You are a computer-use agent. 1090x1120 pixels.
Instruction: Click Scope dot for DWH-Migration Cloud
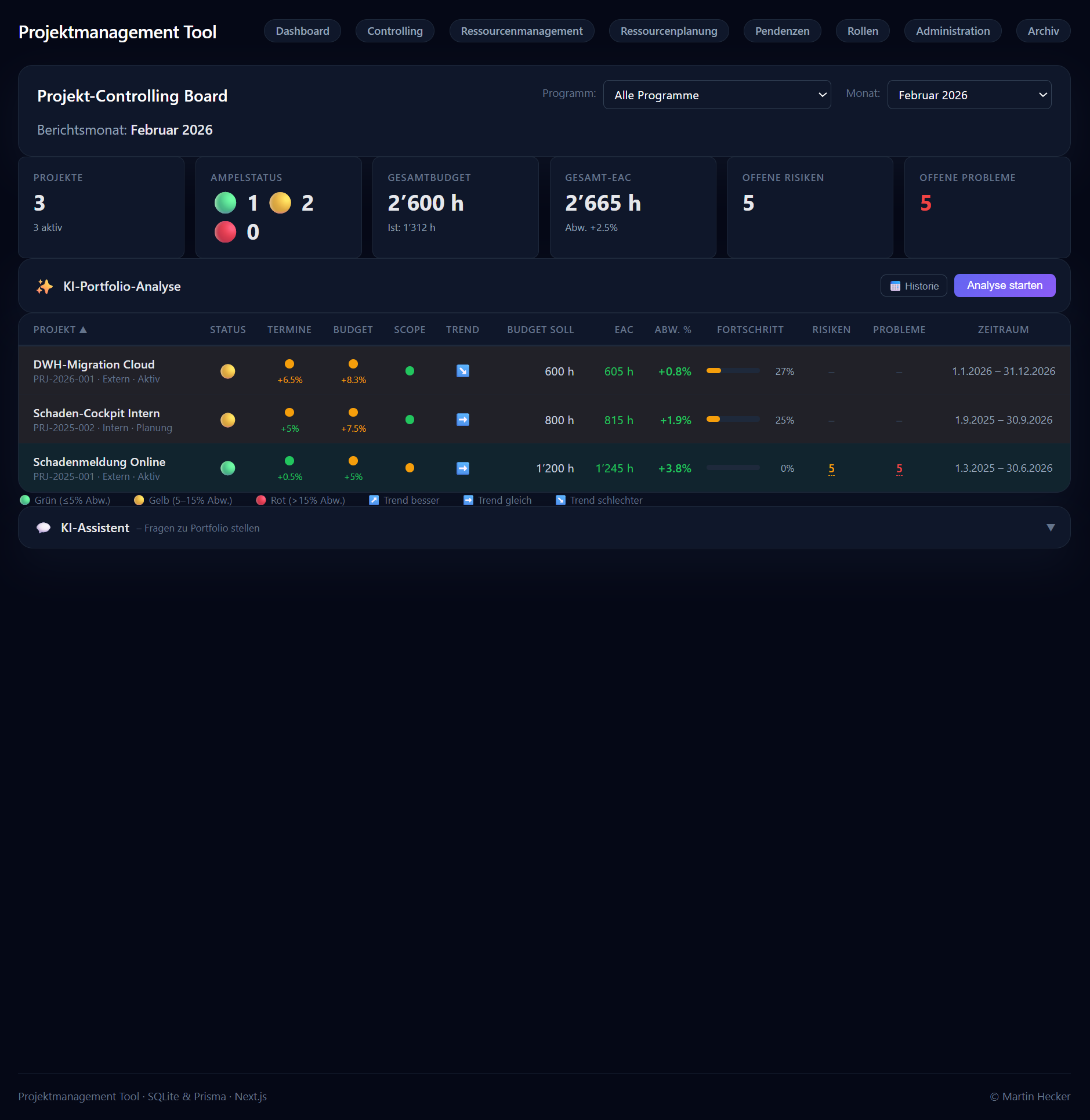coord(410,371)
